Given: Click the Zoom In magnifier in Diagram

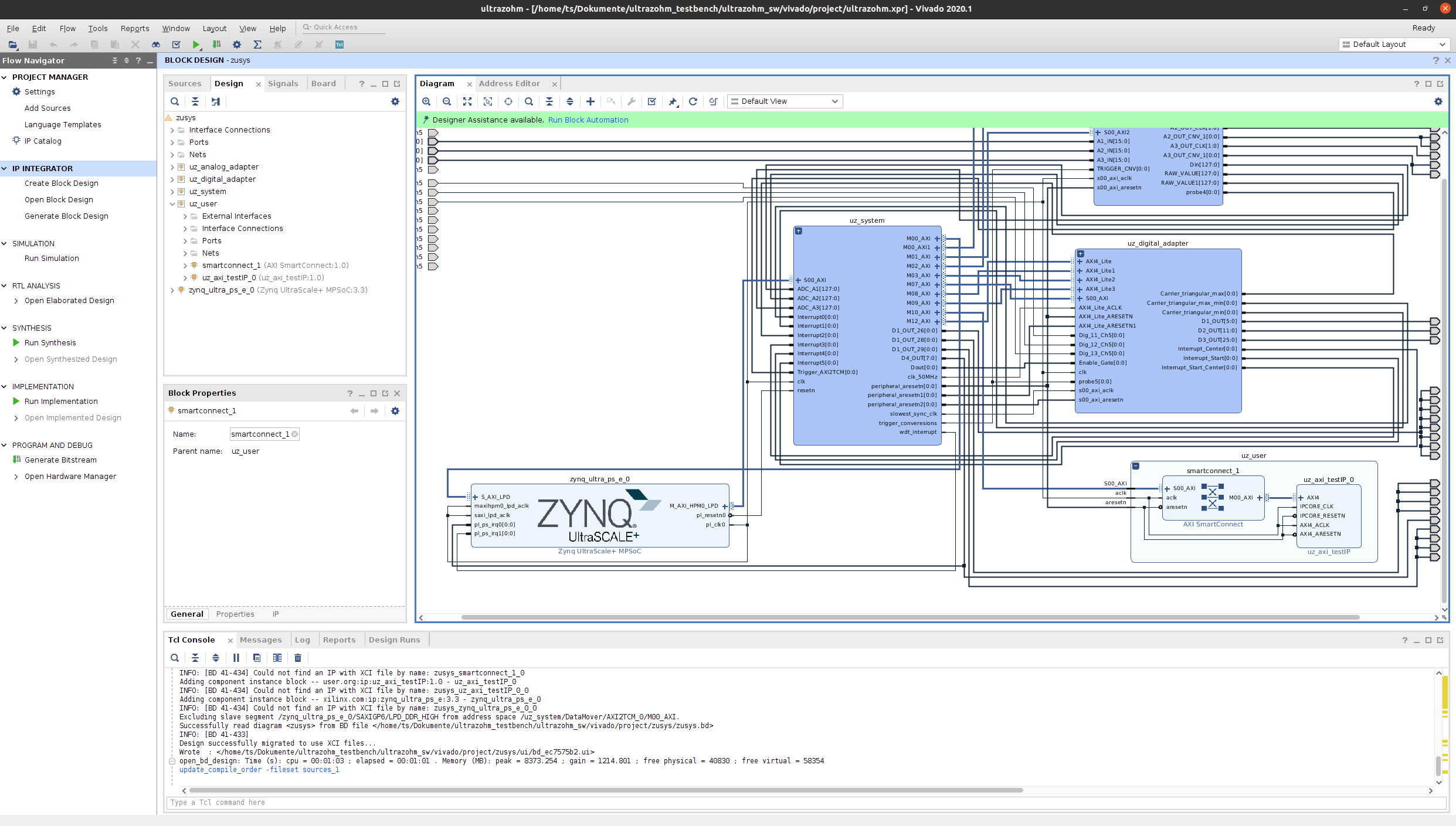Looking at the screenshot, I should pyautogui.click(x=426, y=101).
